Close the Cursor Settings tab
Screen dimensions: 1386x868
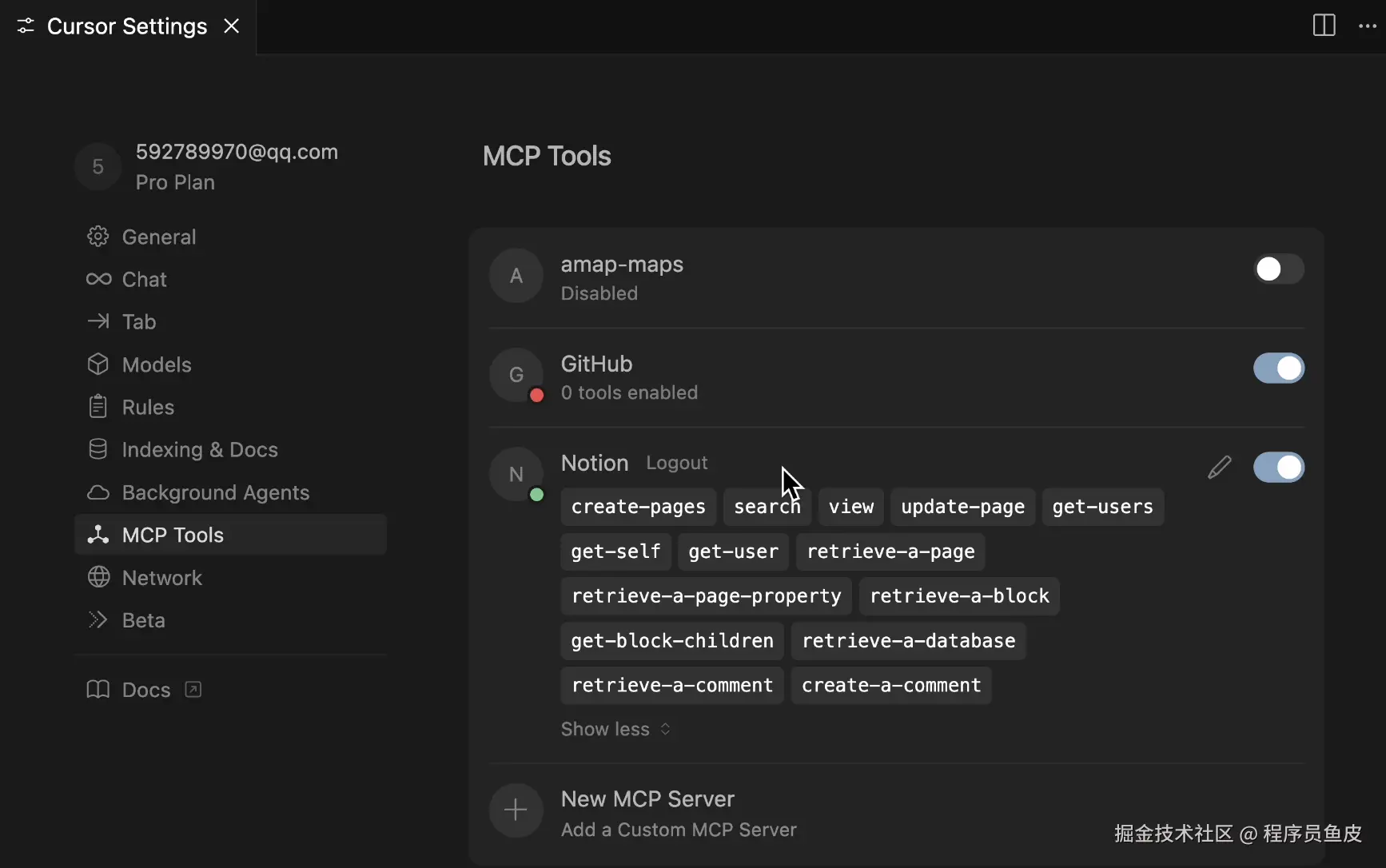pos(232,26)
